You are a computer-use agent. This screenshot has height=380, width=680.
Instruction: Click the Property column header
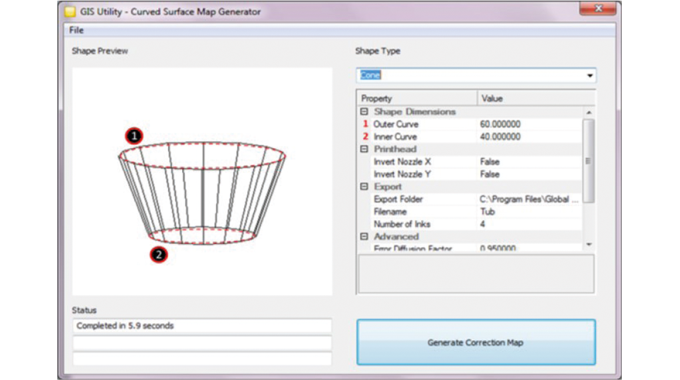(417, 98)
